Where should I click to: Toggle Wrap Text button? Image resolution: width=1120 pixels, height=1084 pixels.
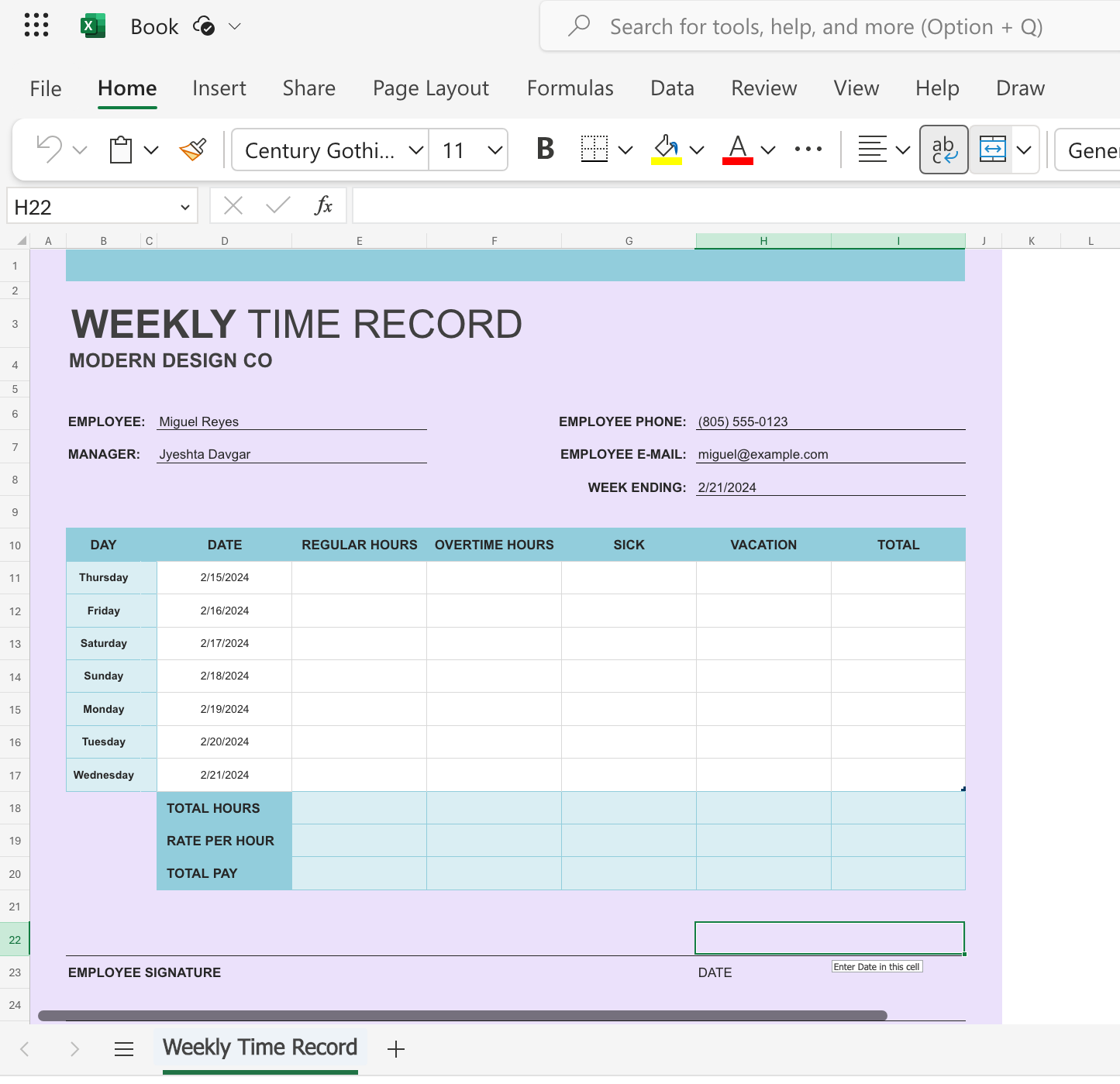944,150
